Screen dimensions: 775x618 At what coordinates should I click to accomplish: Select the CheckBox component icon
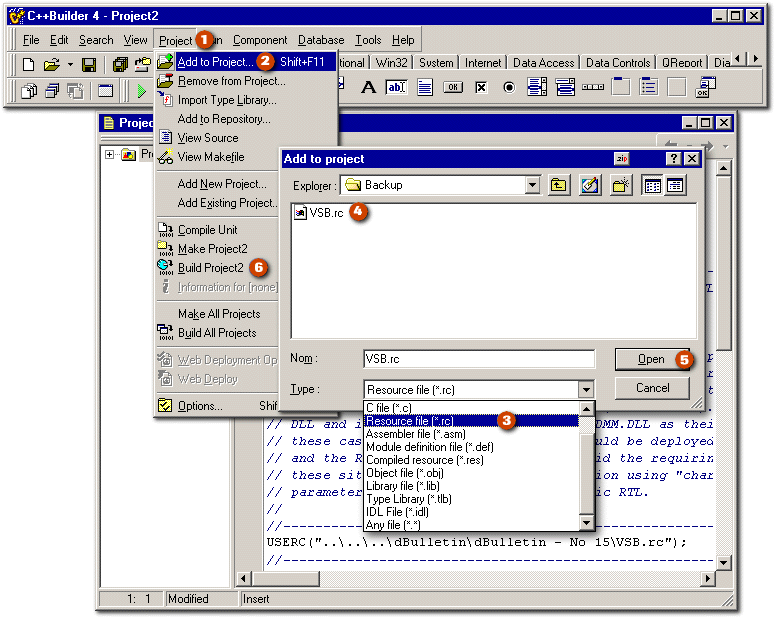pos(481,88)
